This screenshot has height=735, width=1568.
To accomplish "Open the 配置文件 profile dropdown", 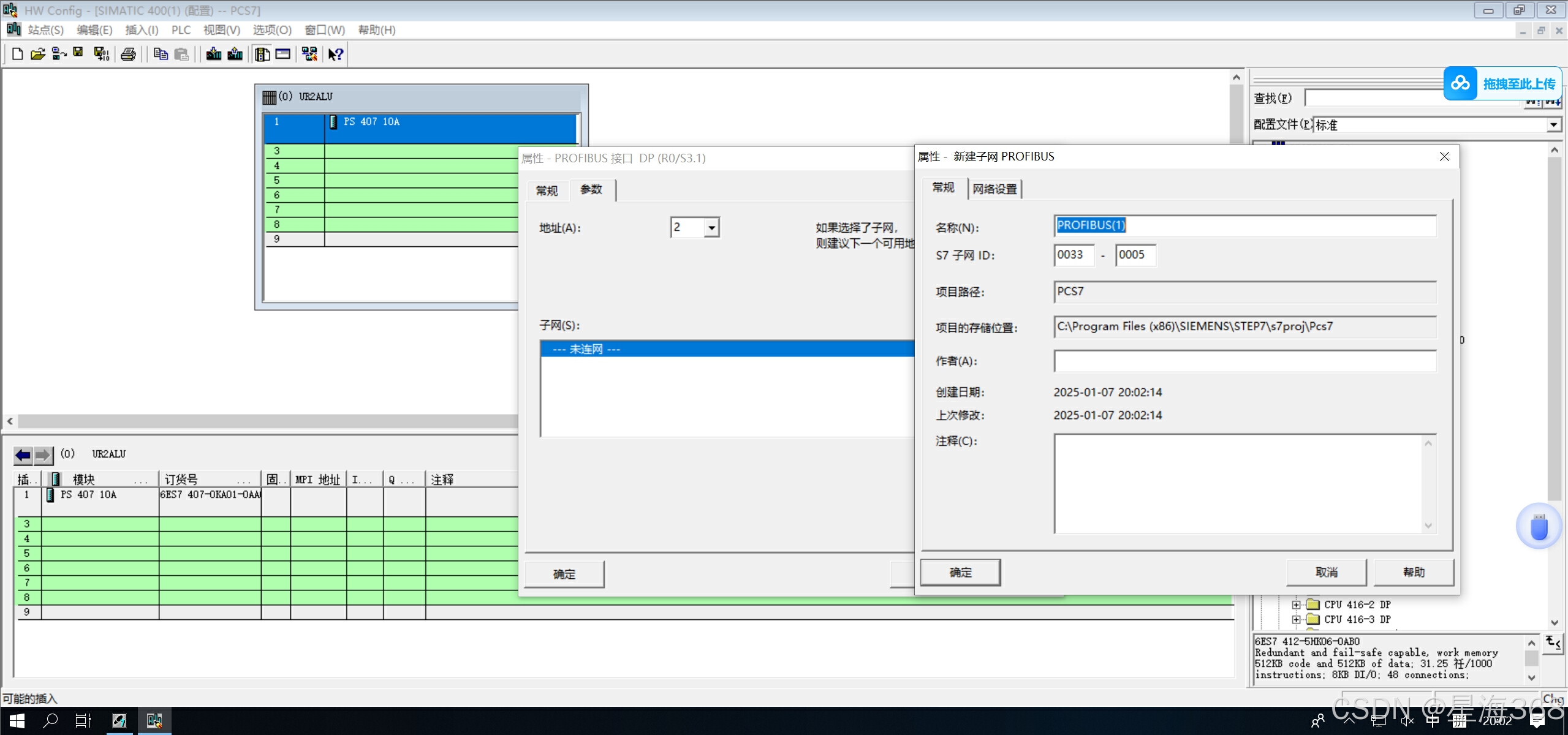I will [x=1553, y=125].
